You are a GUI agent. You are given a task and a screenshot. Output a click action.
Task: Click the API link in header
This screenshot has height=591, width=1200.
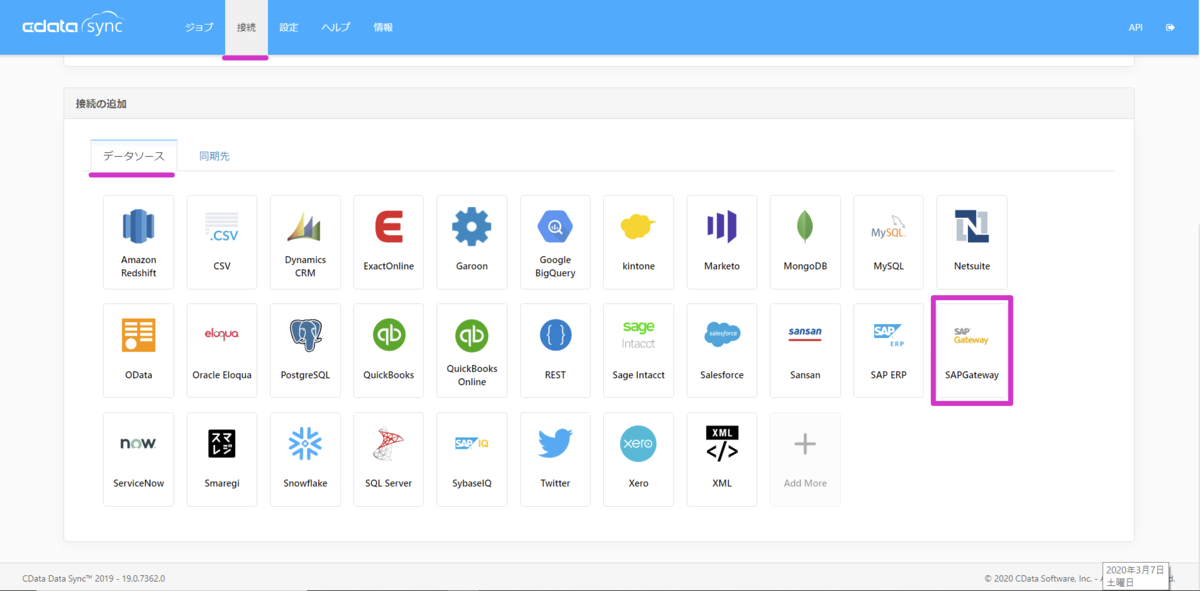coord(1135,28)
